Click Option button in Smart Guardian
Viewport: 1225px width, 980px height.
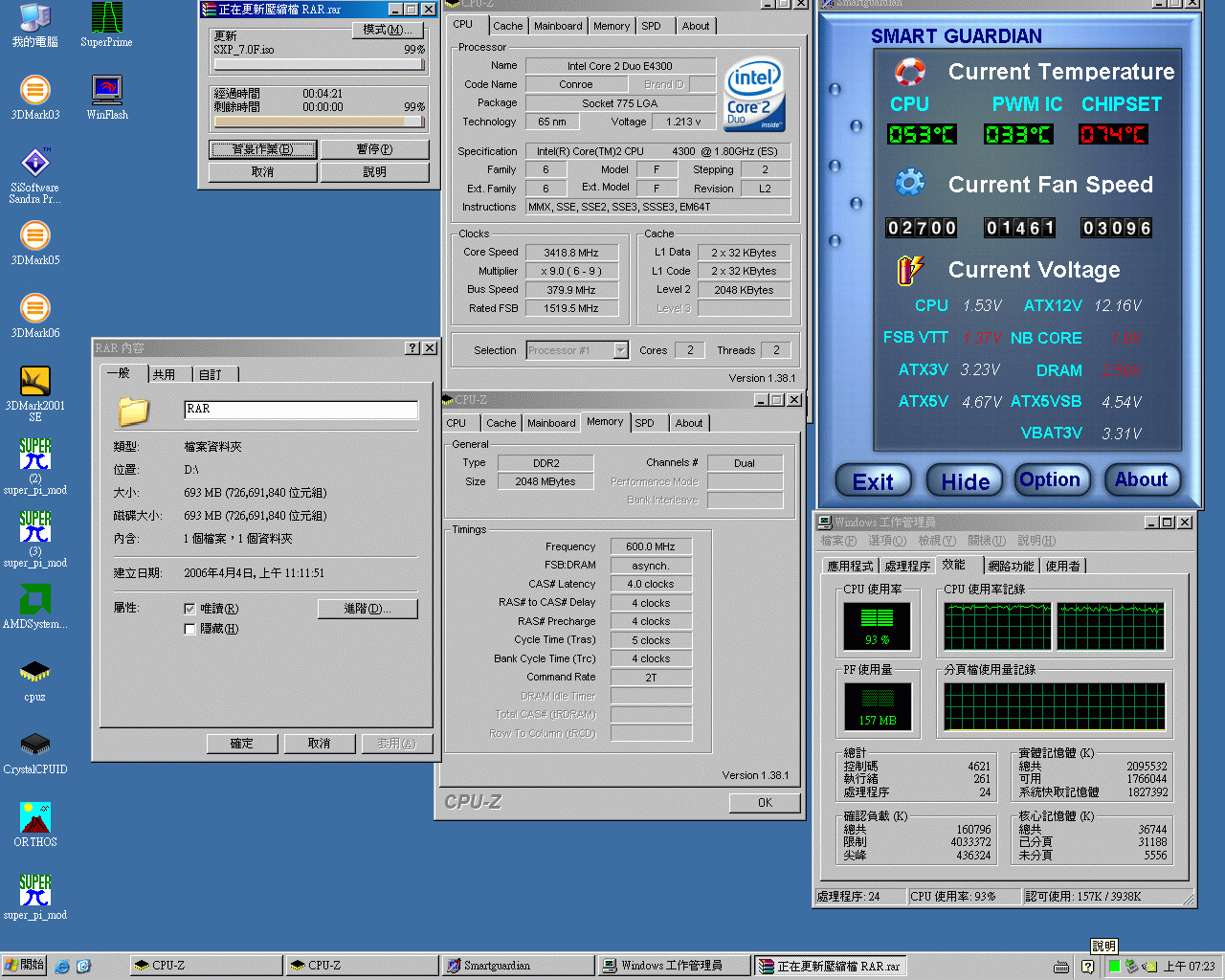coord(1050,479)
